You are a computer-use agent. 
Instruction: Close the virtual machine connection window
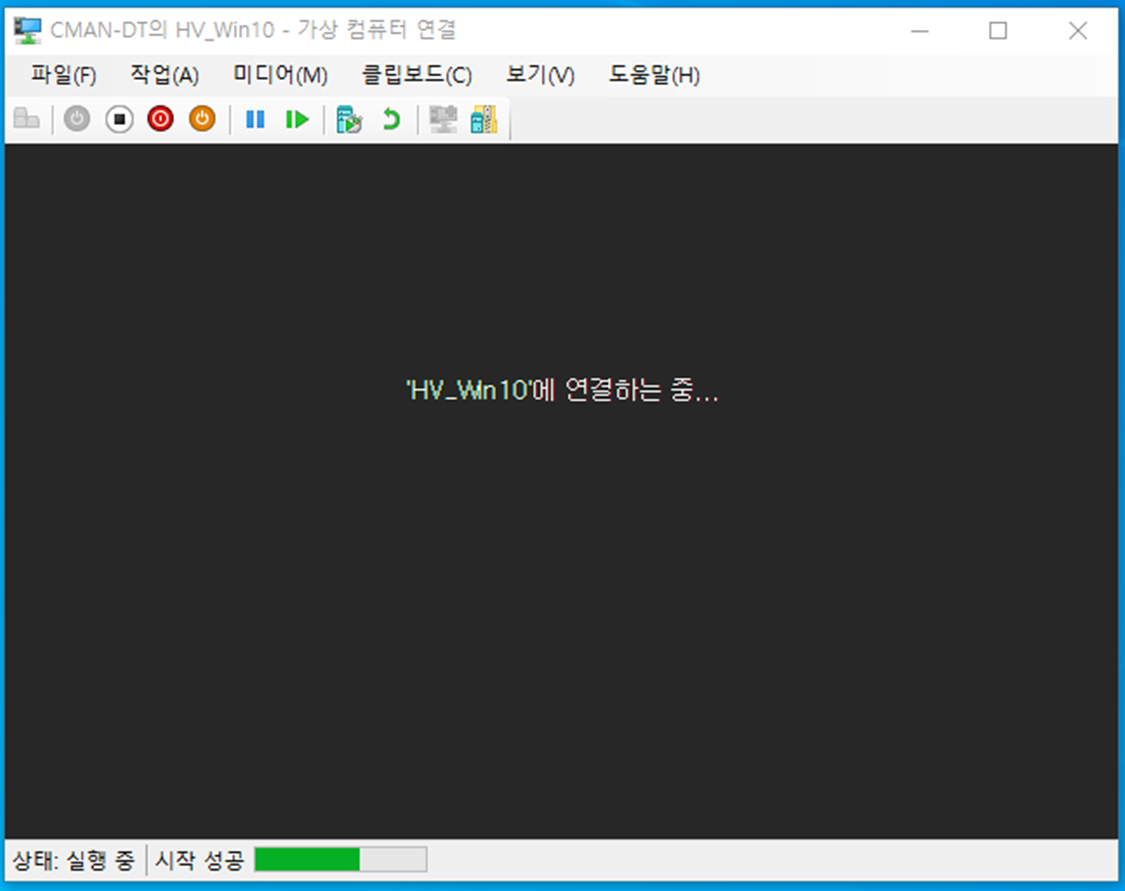[1078, 31]
